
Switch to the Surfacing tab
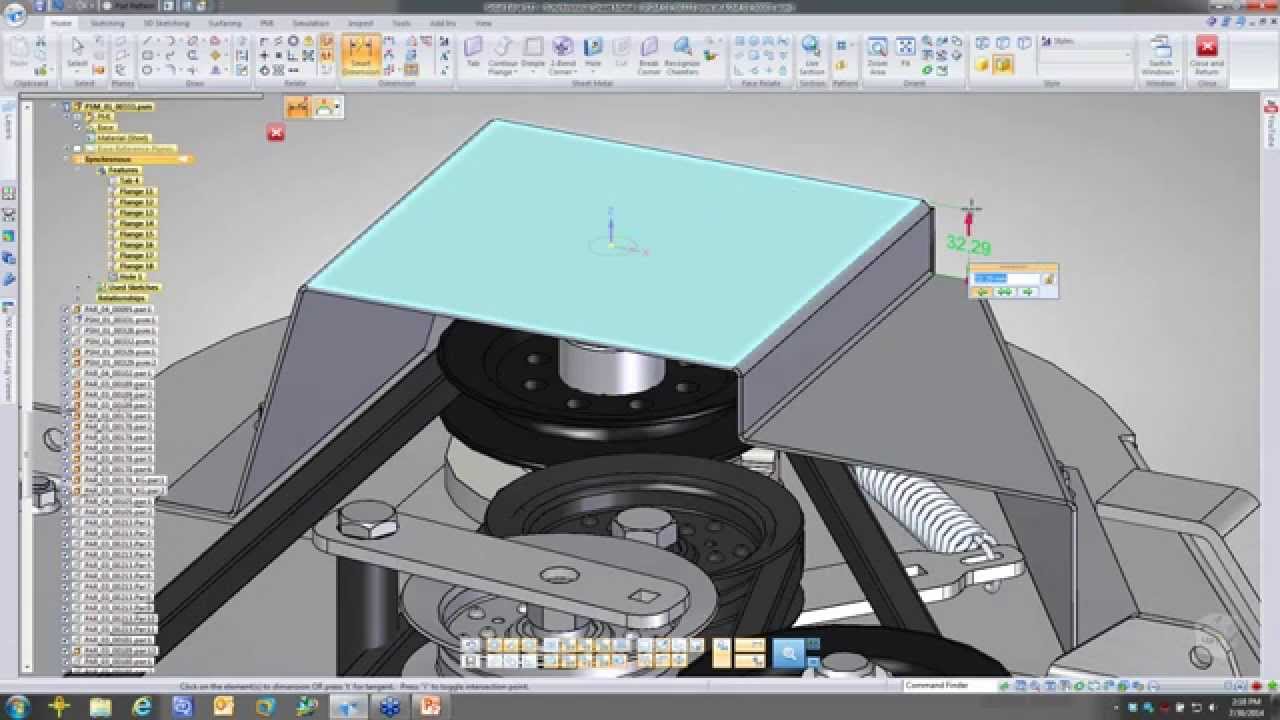click(224, 22)
